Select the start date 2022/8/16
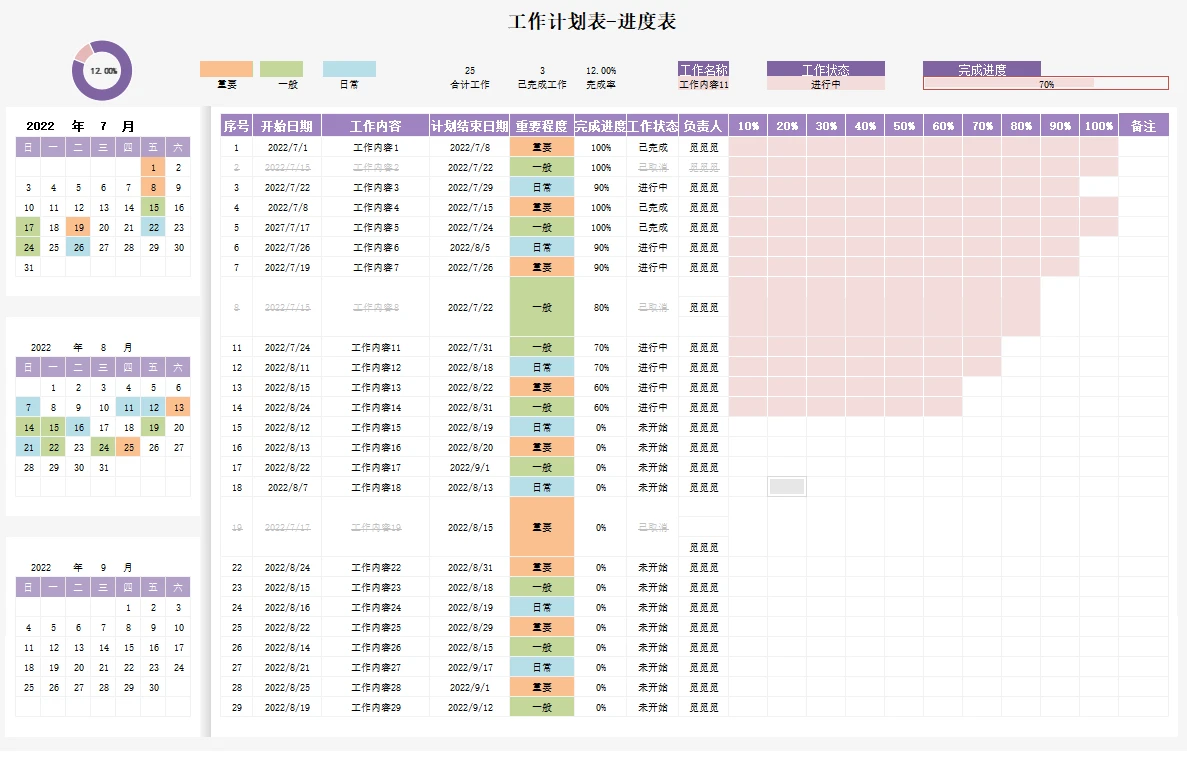The width and height of the screenshot is (1187, 757). pos(287,608)
